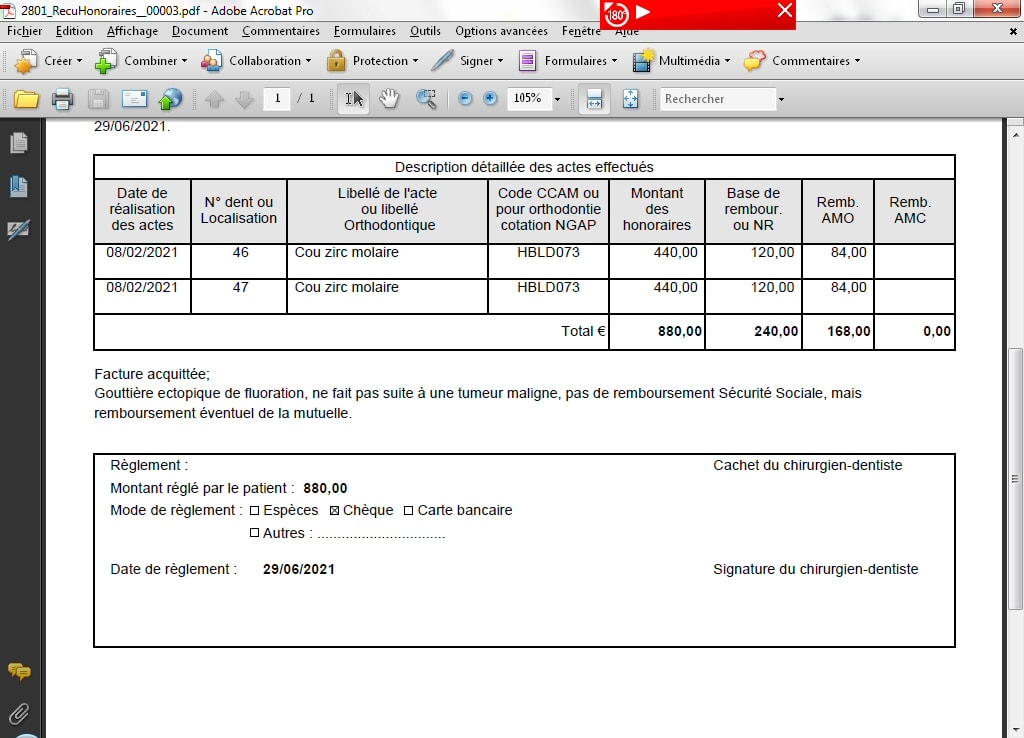Zoom out with the minus icon
This screenshot has height=738, width=1024.
tap(465, 99)
